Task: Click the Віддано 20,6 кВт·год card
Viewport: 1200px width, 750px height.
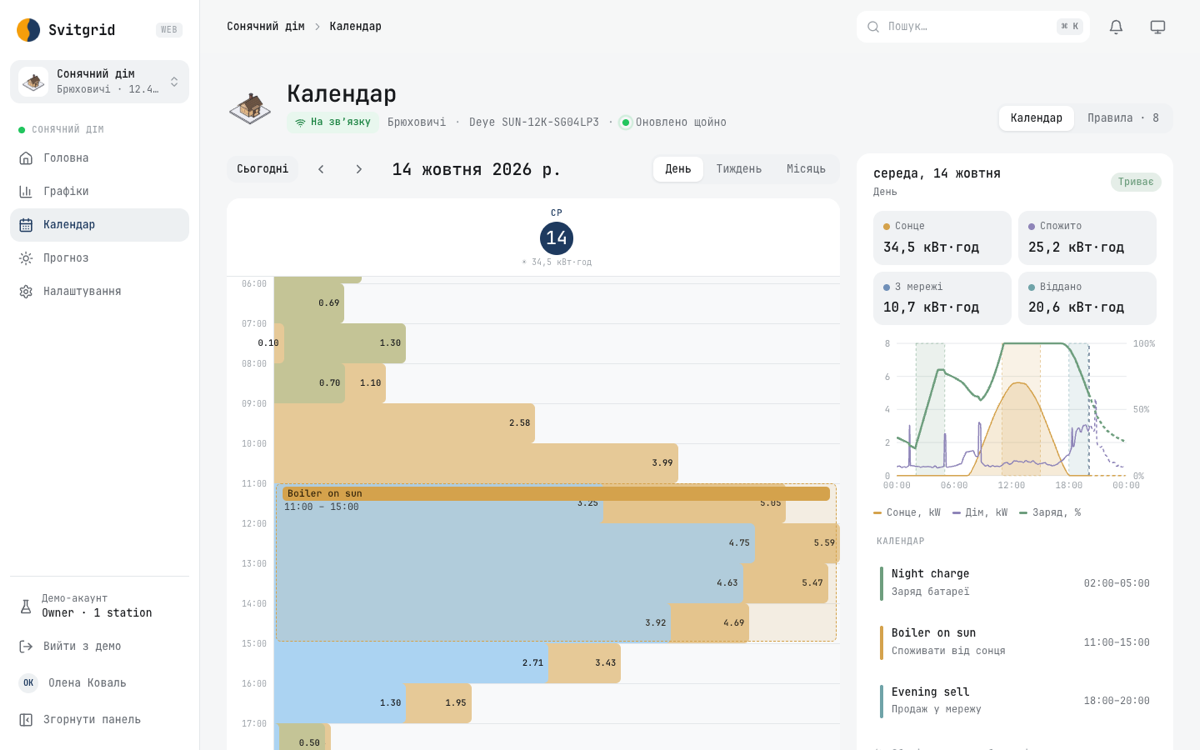Action: point(1087,298)
